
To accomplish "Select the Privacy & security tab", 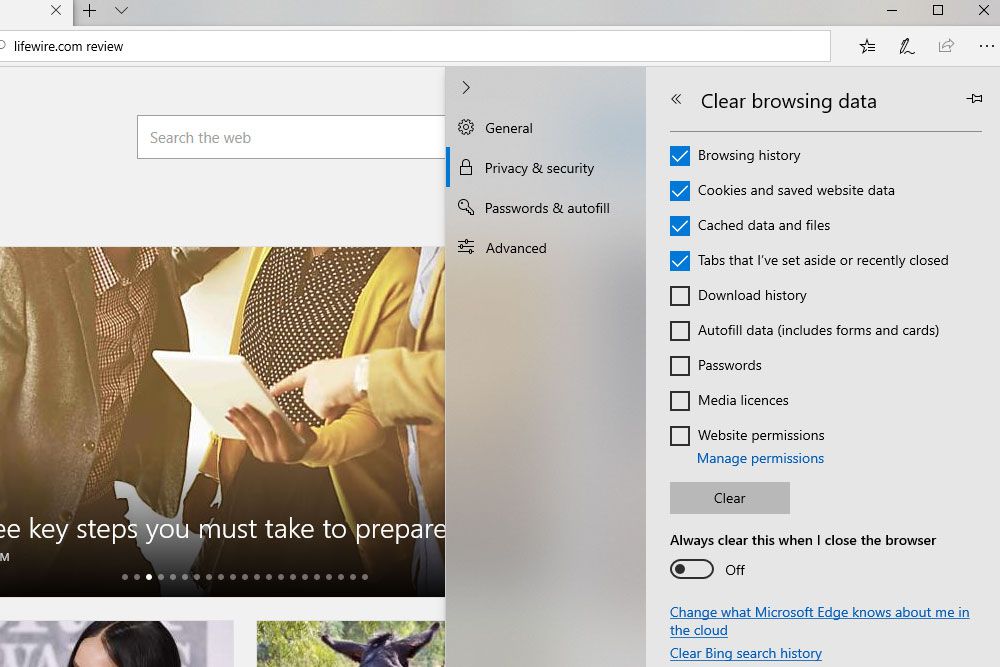I will pos(546,168).
